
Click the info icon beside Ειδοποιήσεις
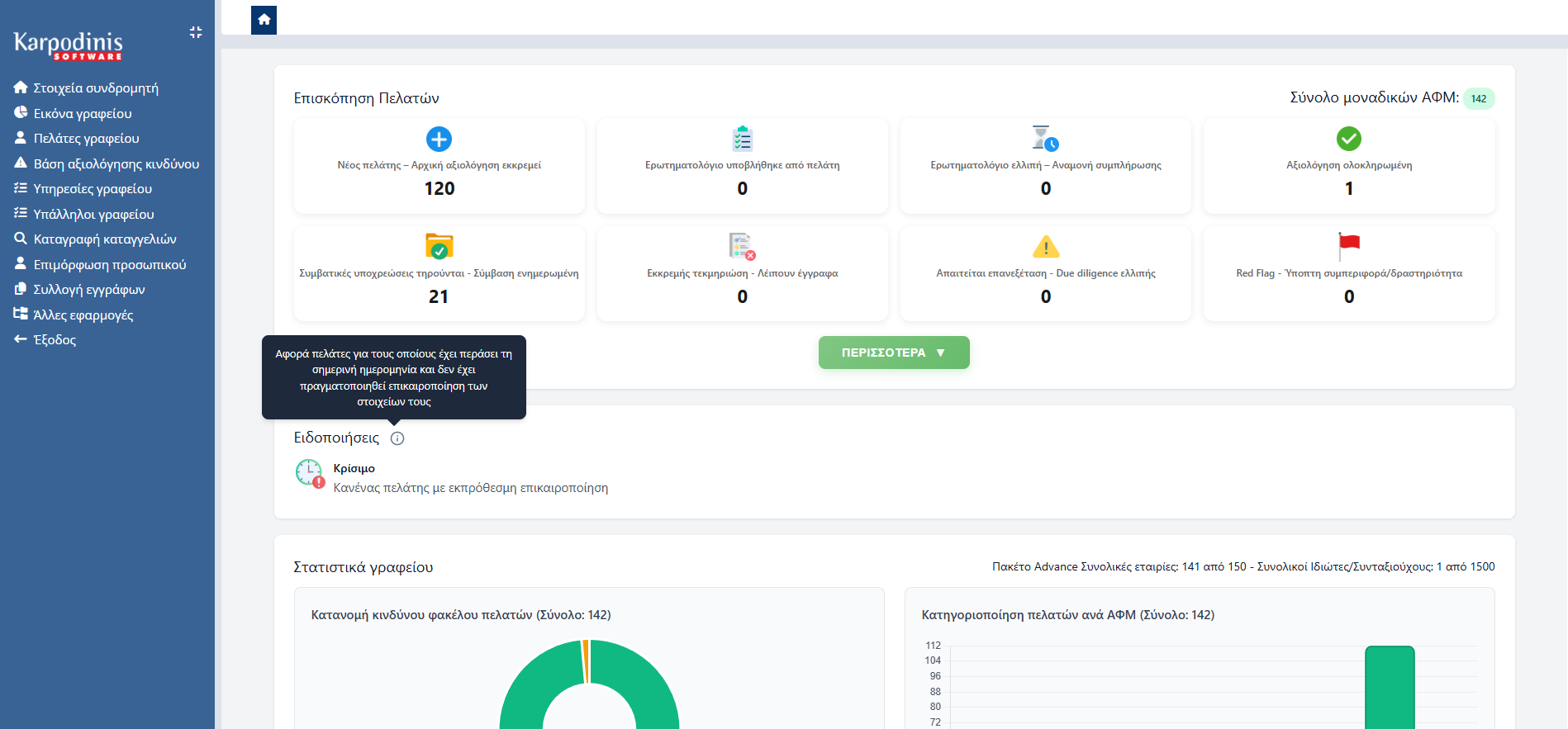397,438
